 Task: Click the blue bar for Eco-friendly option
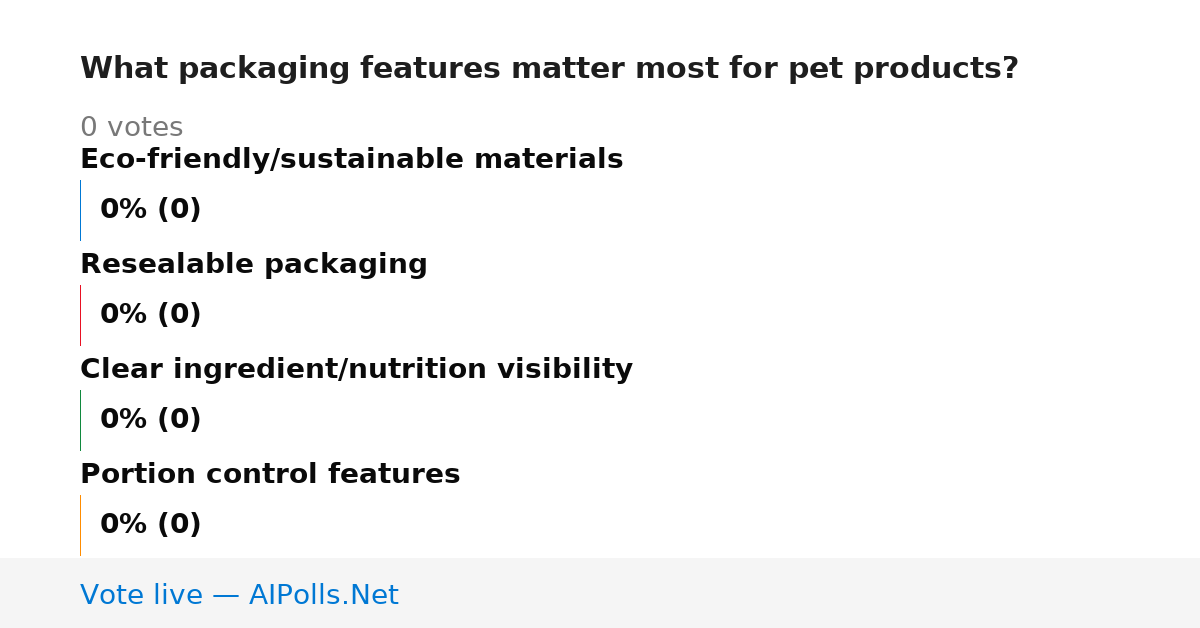click(x=80, y=210)
